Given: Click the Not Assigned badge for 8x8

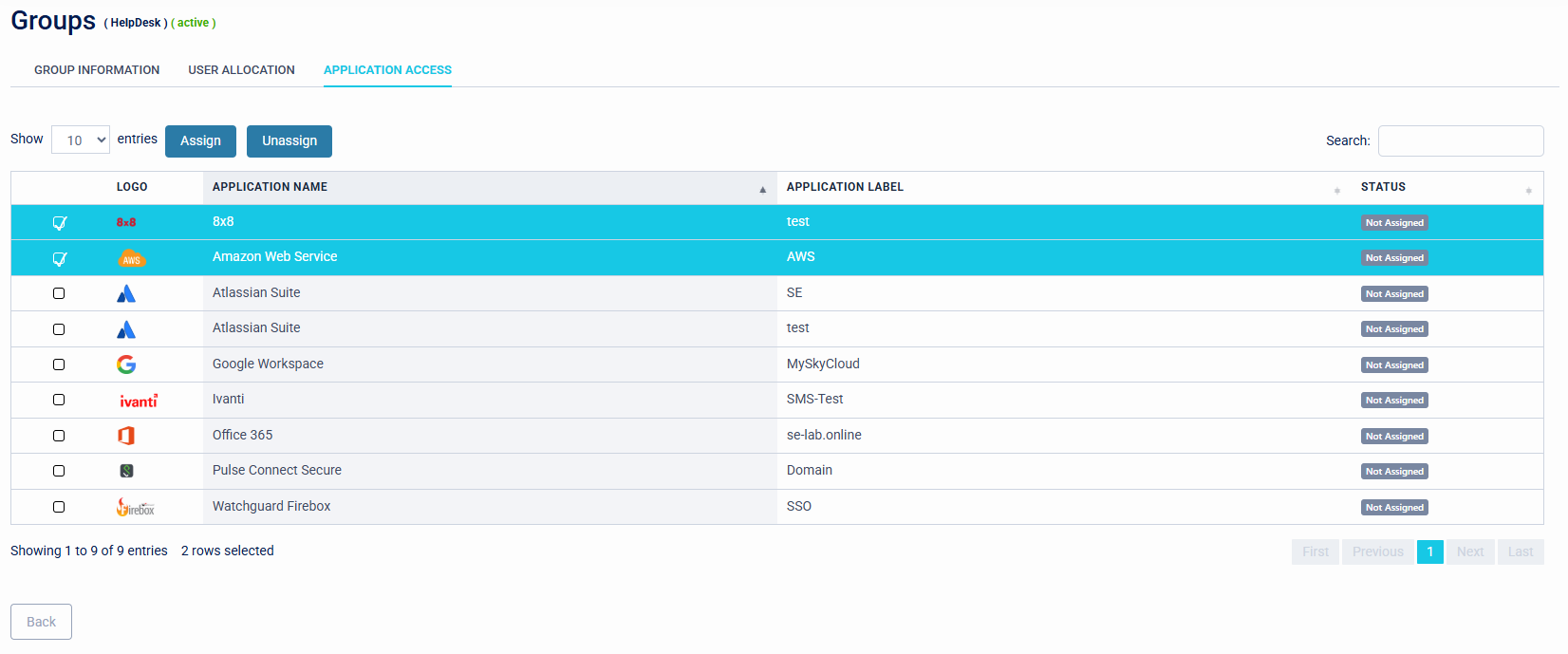Looking at the screenshot, I should coord(1394,223).
